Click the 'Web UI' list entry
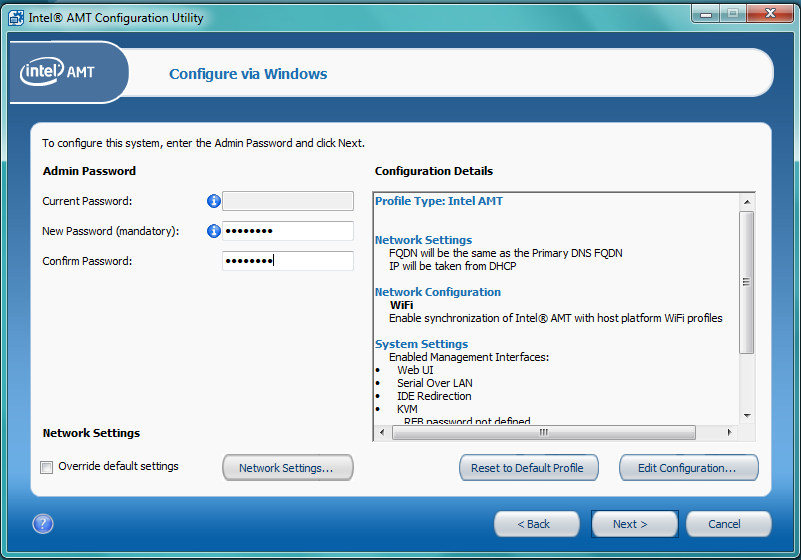The width and height of the screenshot is (801, 560). click(x=415, y=370)
